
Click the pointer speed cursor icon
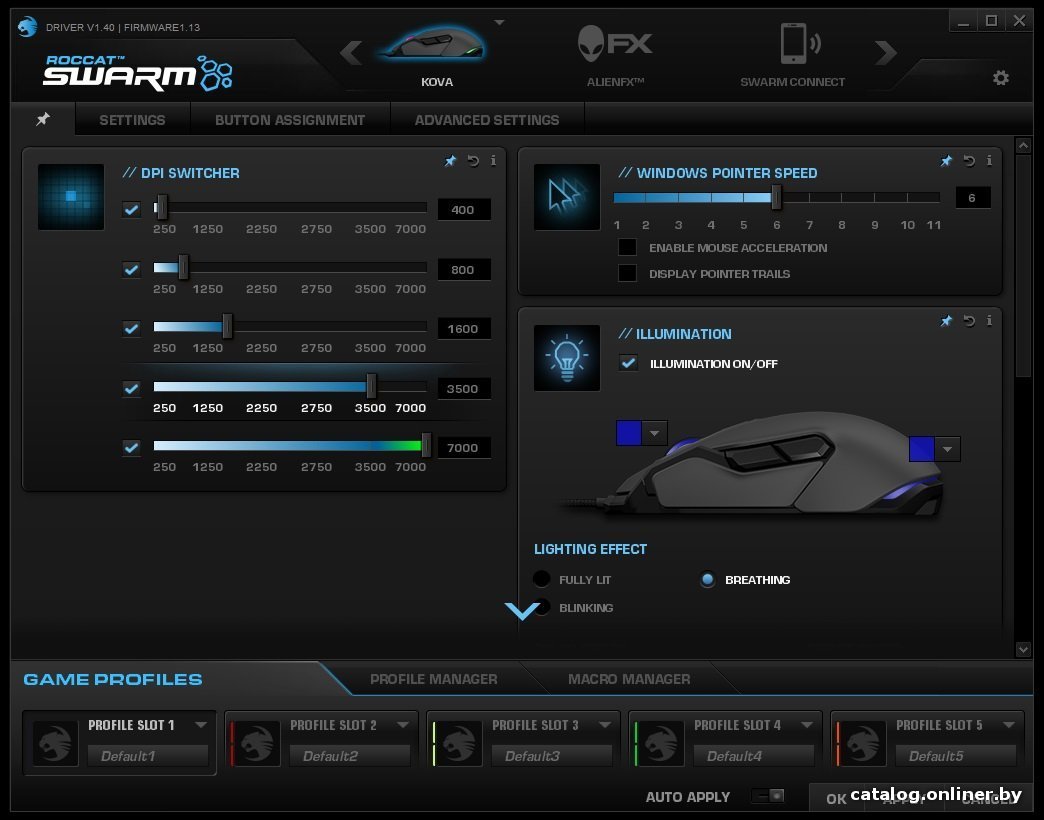567,196
